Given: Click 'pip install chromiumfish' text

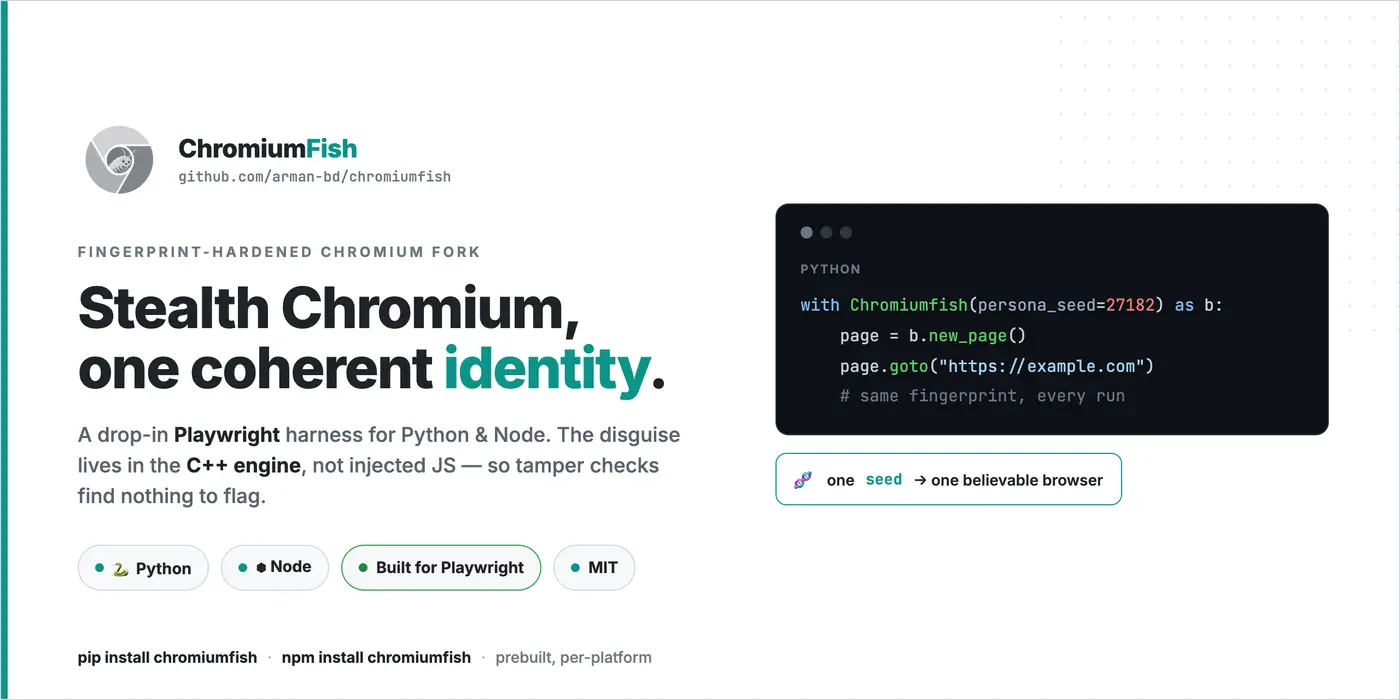Looking at the screenshot, I should pos(168,658).
